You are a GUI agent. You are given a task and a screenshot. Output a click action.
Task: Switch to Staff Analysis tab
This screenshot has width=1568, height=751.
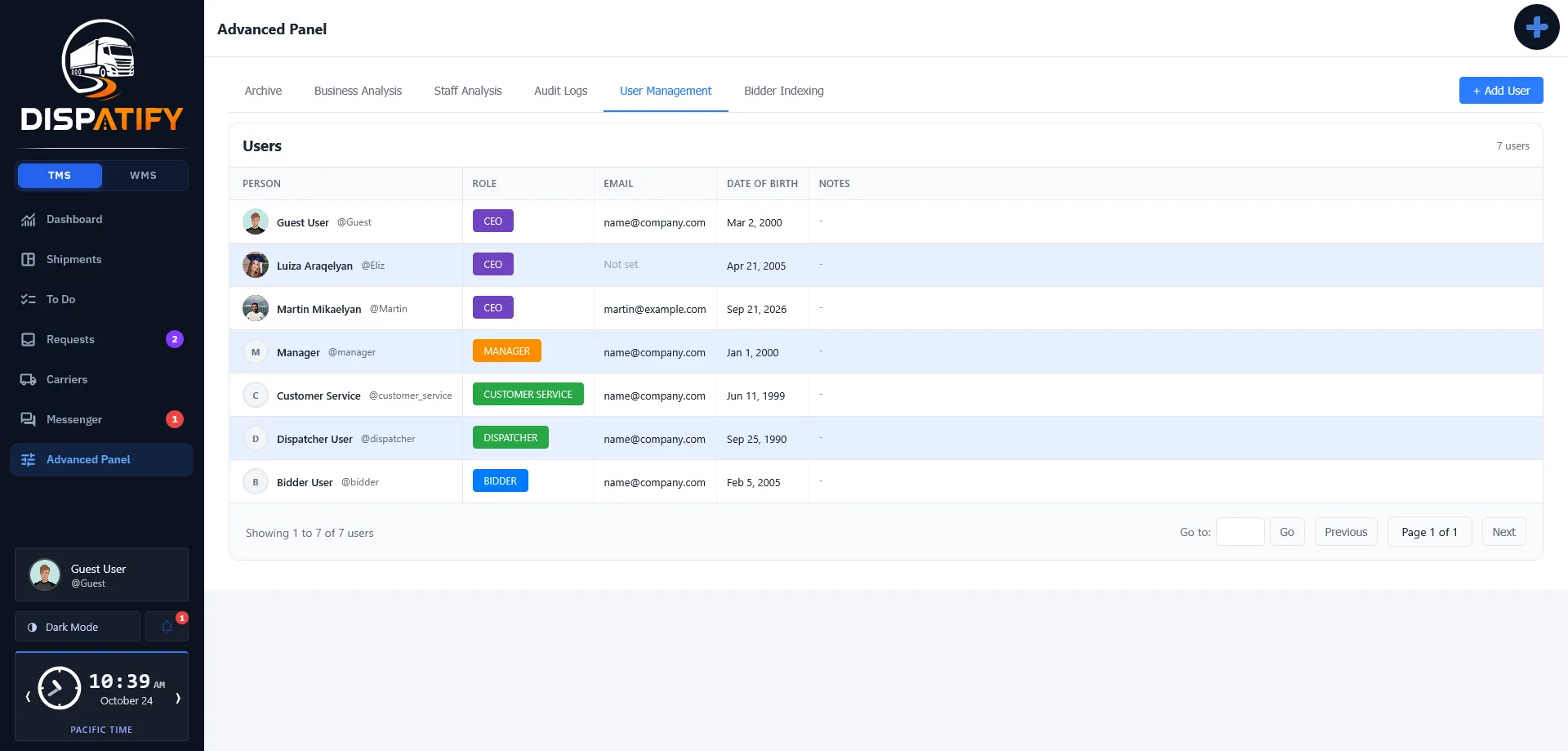pyautogui.click(x=468, y=91)
